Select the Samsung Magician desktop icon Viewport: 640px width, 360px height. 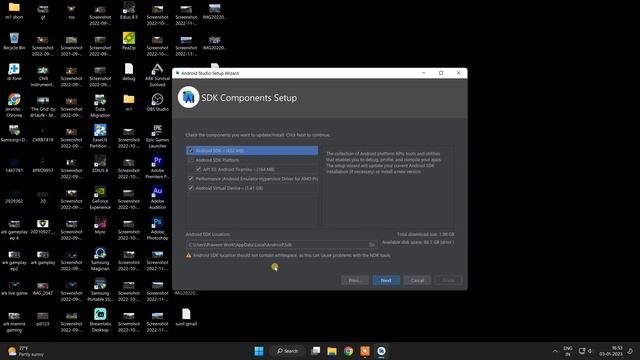tap(100, 259)
